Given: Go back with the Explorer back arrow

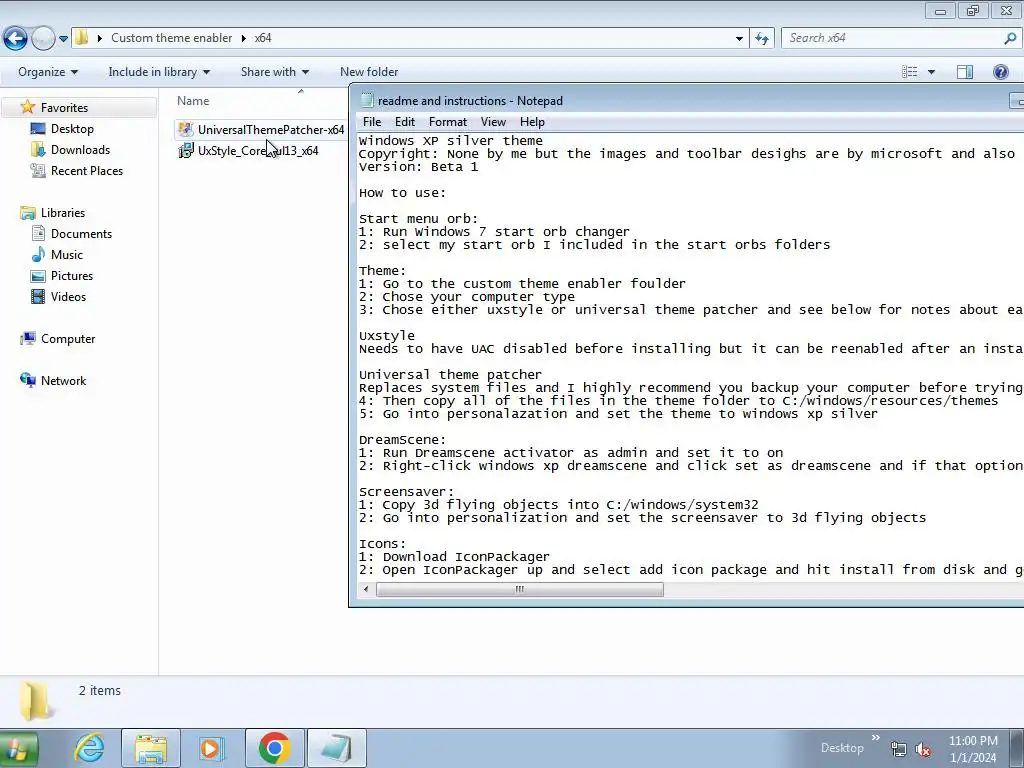Looking at the screenshot, I should pos(15,39).
